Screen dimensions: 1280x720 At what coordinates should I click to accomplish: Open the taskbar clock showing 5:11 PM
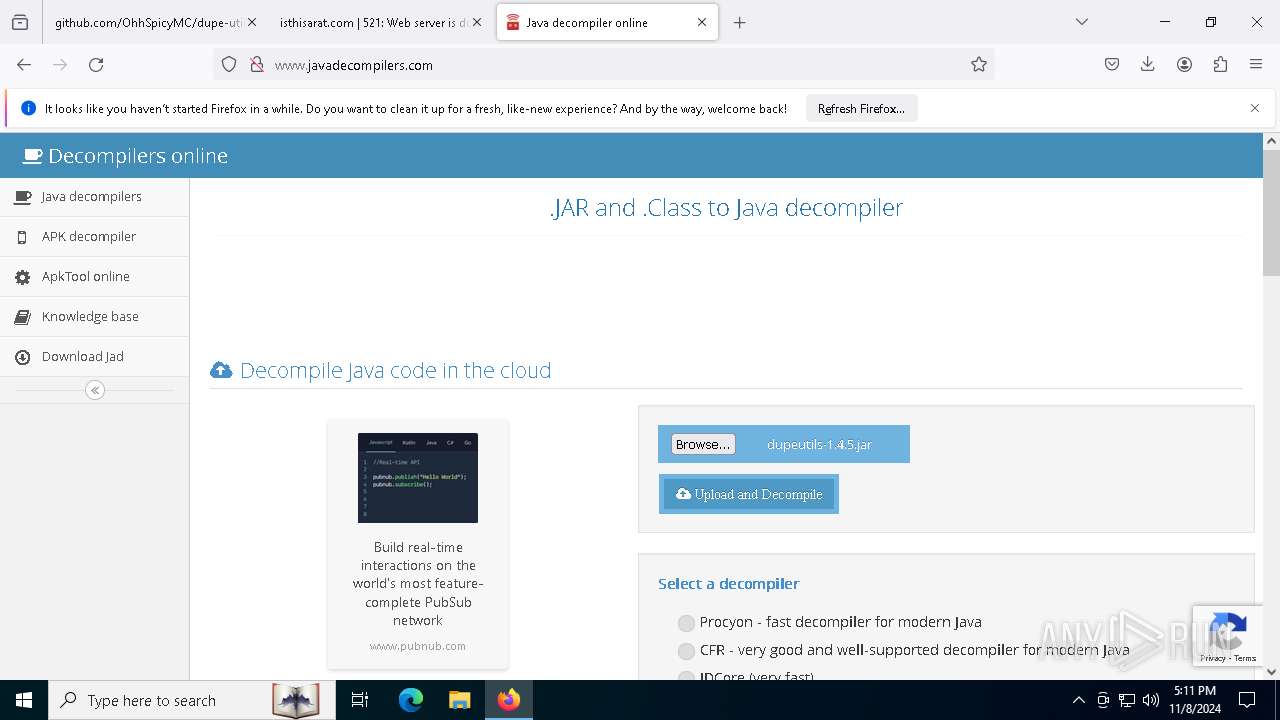(1195, 700)
